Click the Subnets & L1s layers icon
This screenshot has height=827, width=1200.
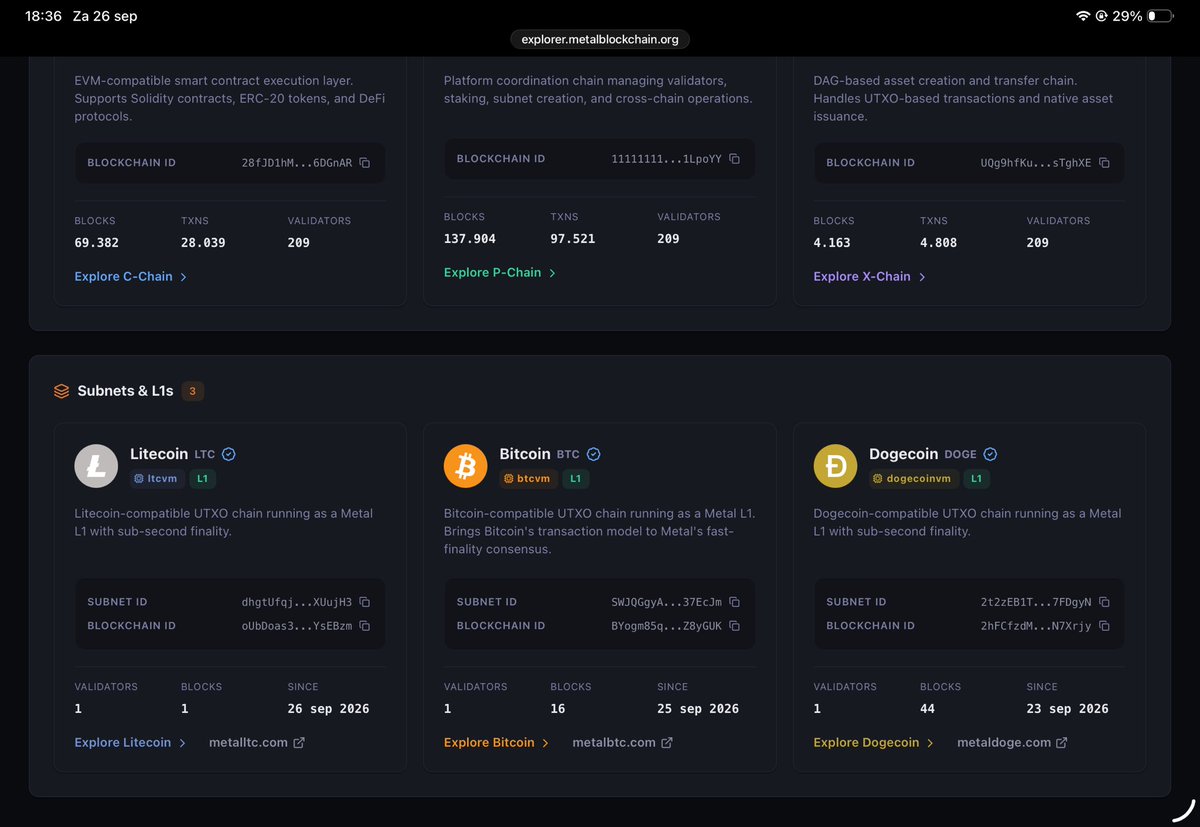tap(62, 391)
